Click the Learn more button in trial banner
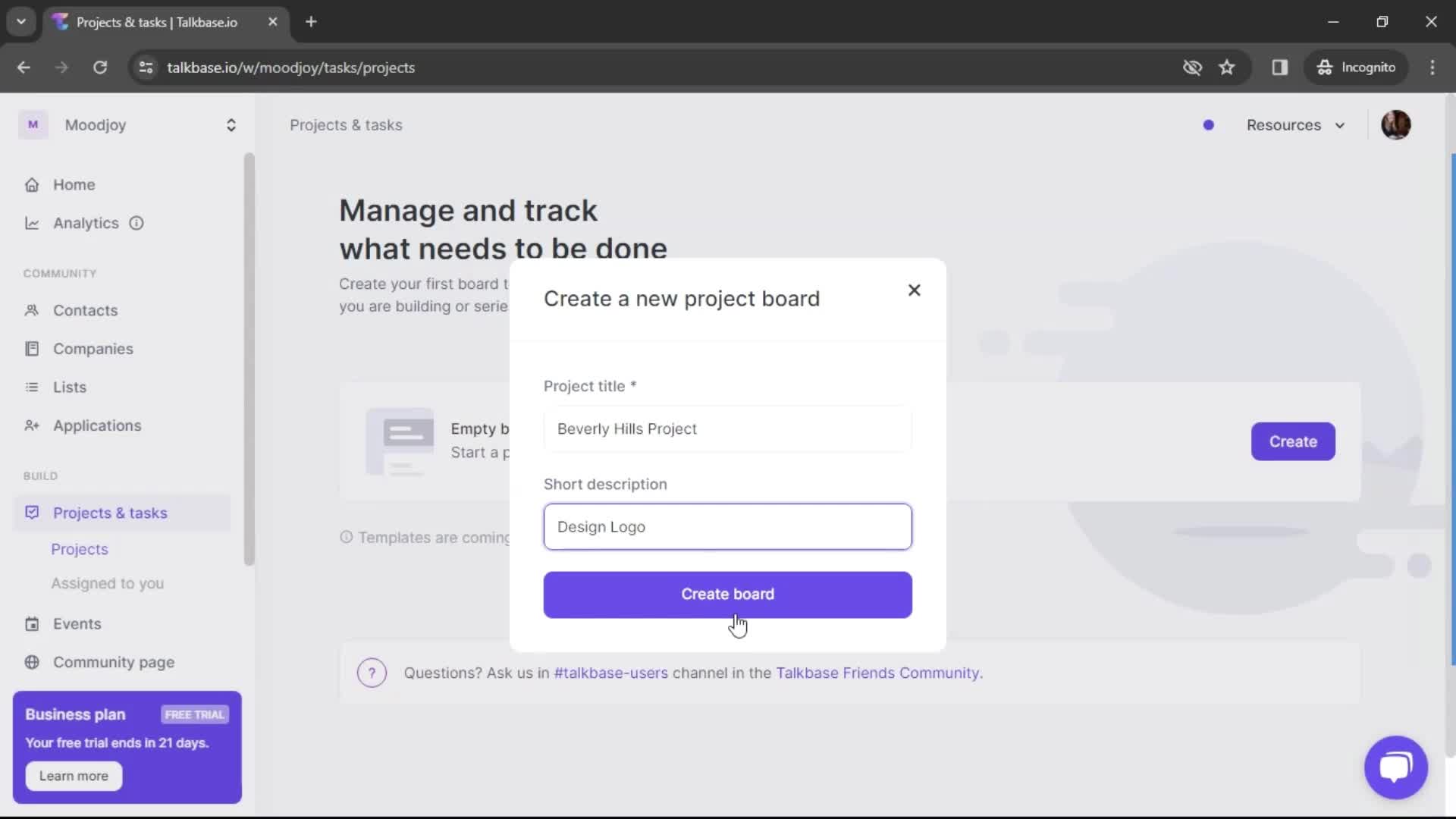1456x819 pixels. point(73,776)
